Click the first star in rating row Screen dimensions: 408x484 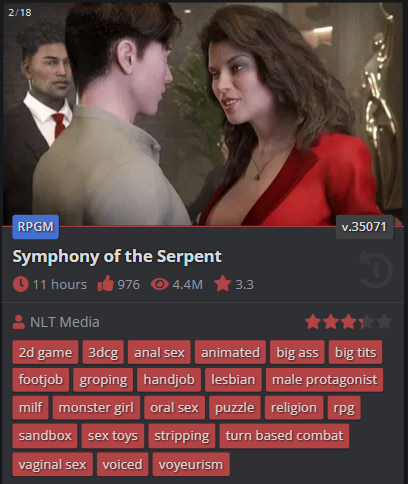tap(313, 322)
